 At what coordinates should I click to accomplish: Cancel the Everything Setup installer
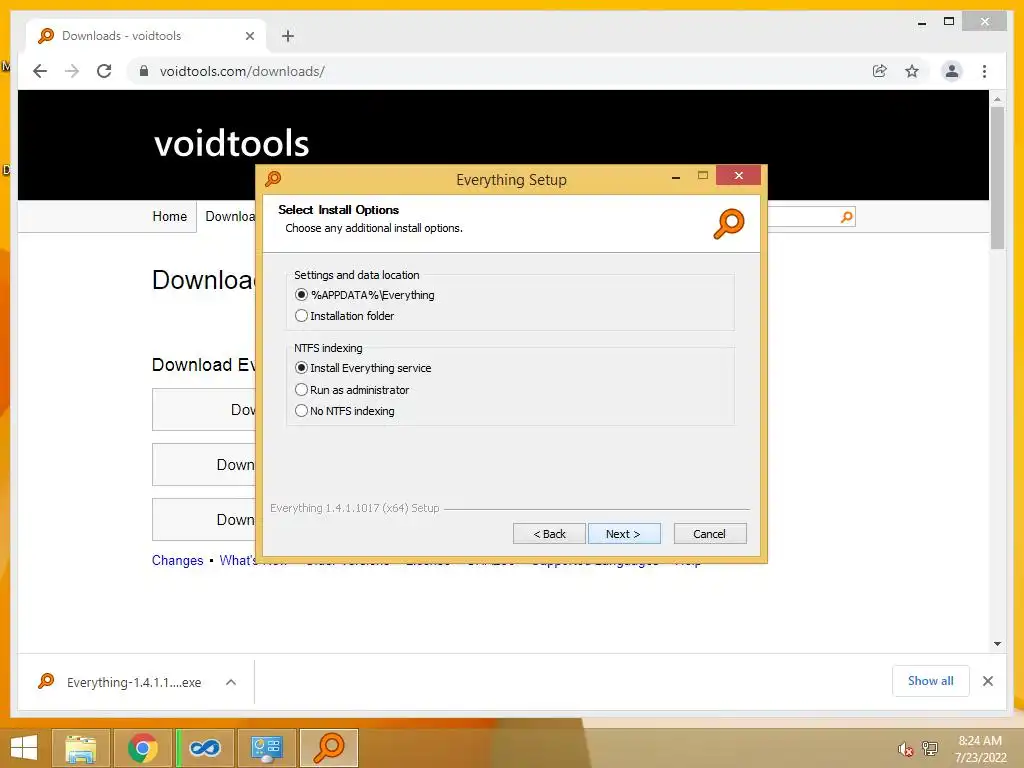pyautogui.click(x=710, y=534)
